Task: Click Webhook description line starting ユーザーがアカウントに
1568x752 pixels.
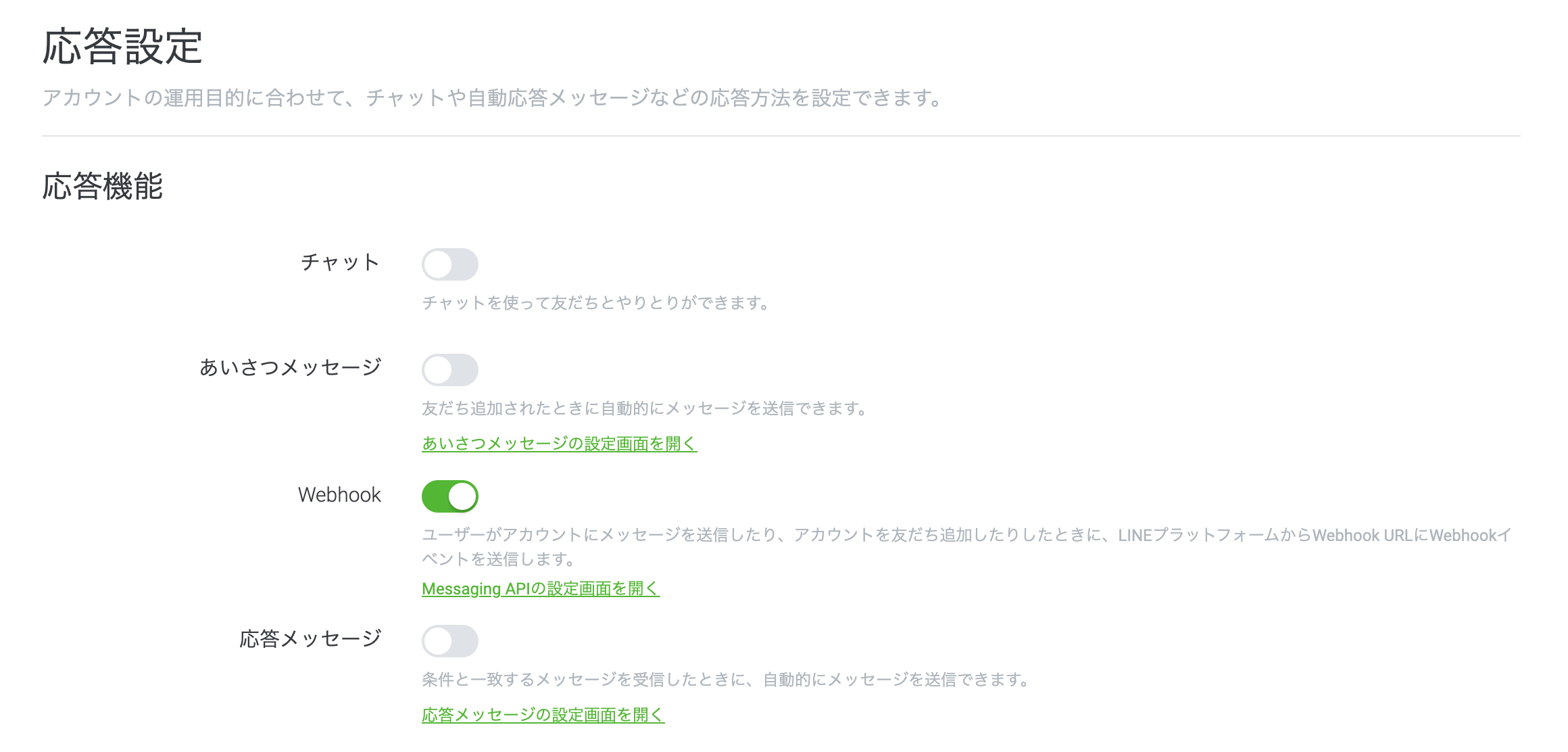Action: click(966, 535)
